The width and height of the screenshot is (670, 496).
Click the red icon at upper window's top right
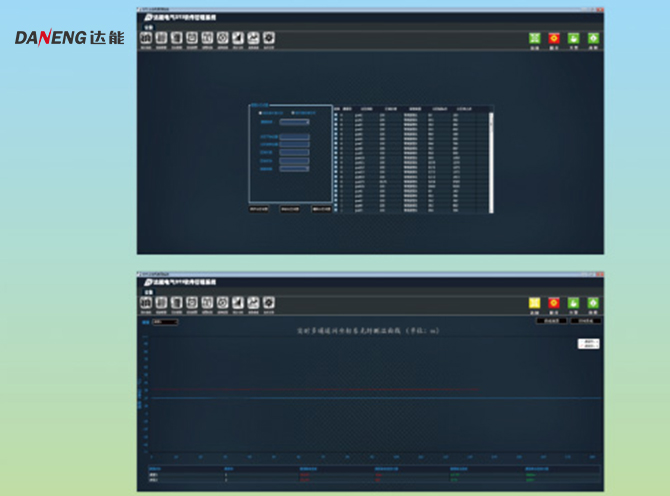coord(554,39)
